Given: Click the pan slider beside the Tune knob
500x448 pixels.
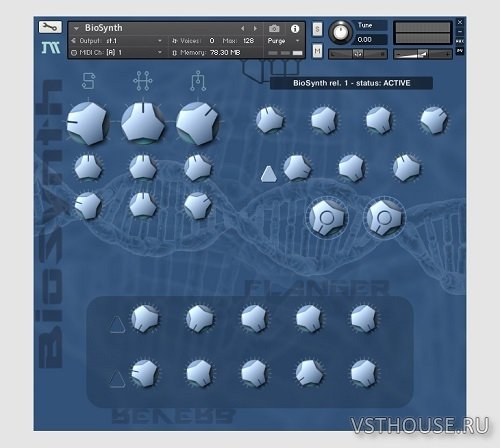Looking at the screenshot, I should tap(358, 54).
